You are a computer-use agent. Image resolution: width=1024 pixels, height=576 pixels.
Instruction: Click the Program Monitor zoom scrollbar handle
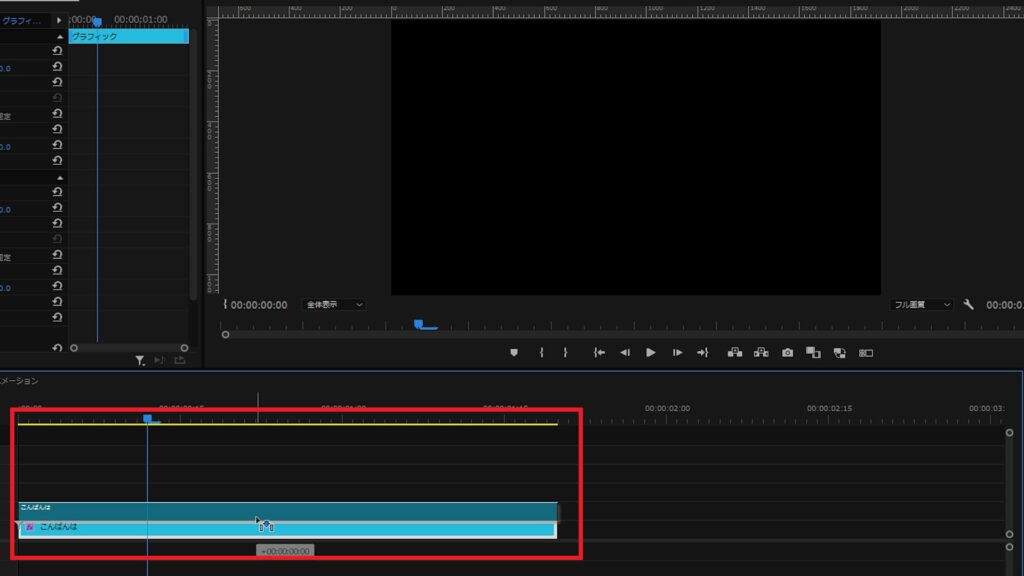click(225, 334)
